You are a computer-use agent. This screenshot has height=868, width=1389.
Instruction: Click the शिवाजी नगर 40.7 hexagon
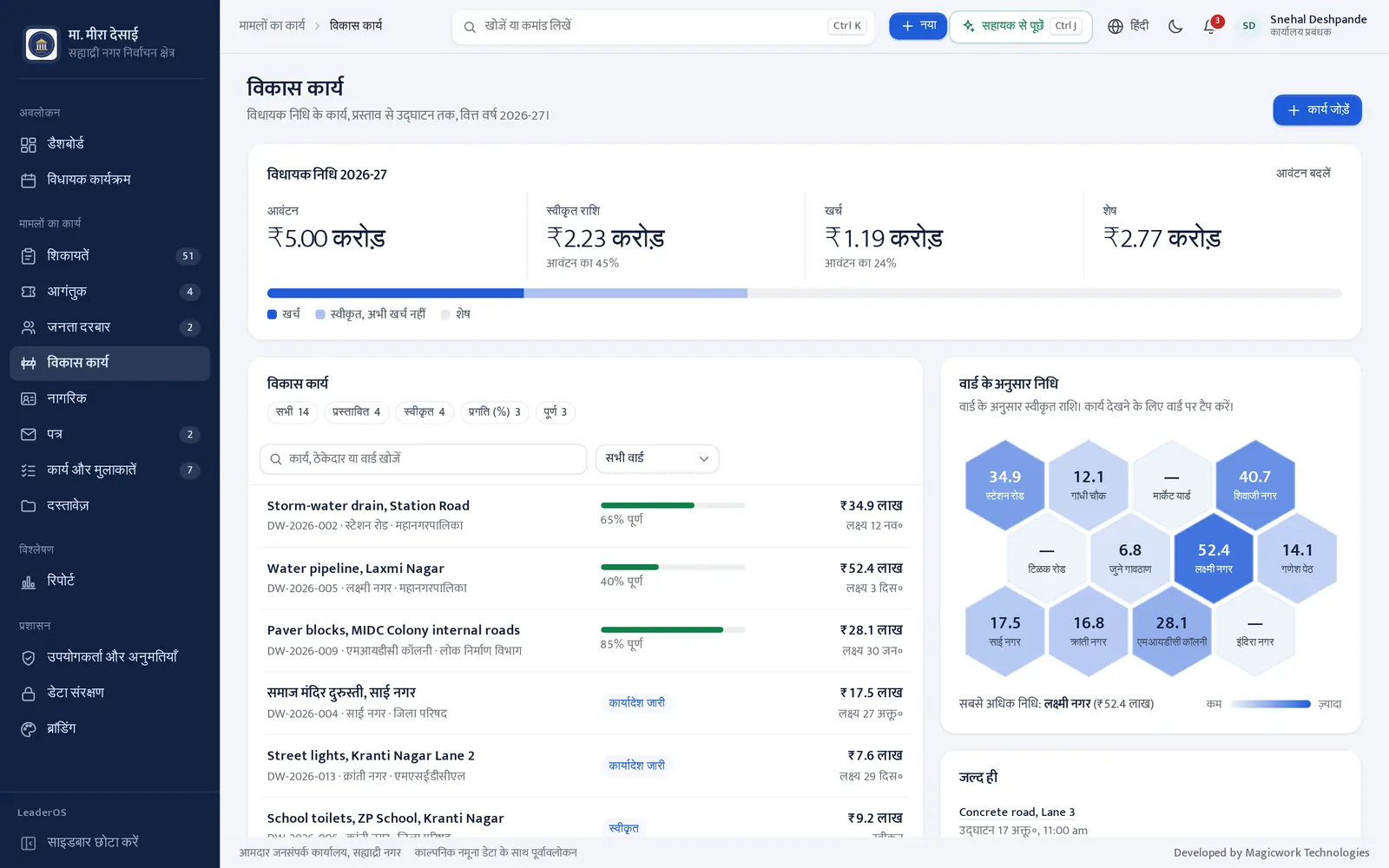click(1254, 485)
